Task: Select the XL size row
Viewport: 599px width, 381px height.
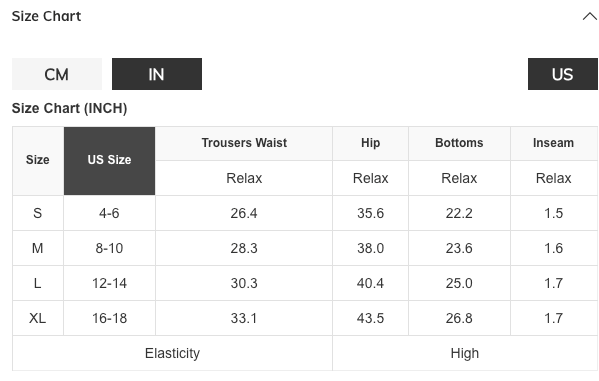Action: pyautogui.click(x=305, y=318)
